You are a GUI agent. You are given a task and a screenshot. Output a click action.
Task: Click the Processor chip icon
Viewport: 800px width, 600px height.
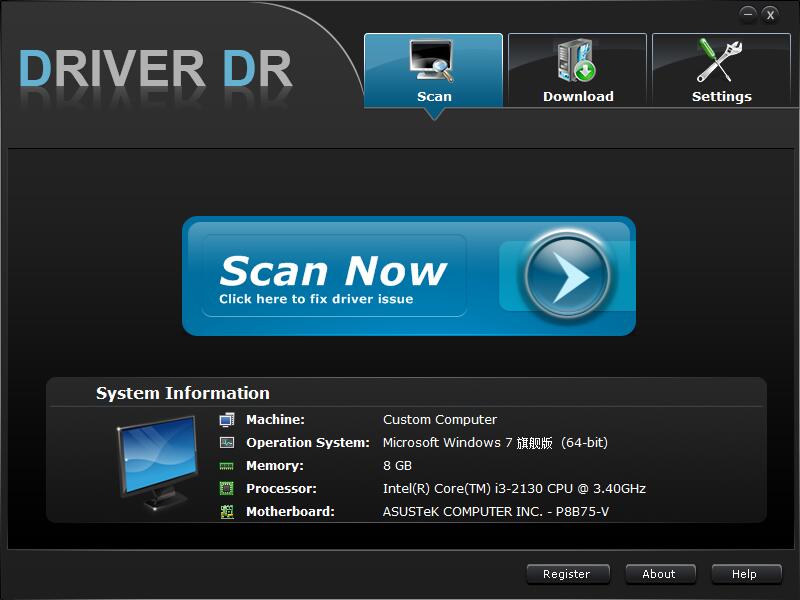click(x=227, y=489)
